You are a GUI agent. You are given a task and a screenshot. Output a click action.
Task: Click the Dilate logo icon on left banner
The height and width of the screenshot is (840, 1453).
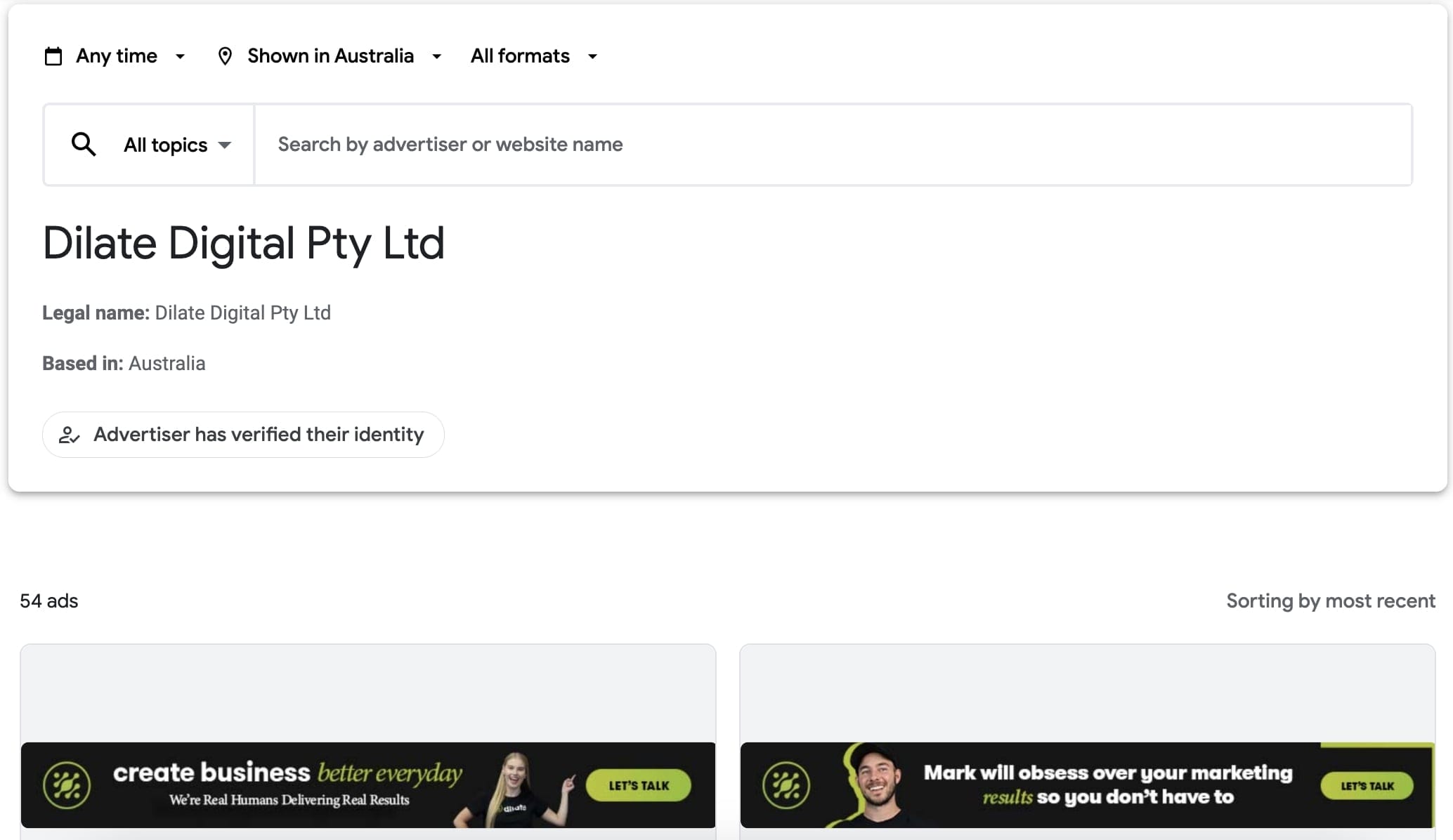coord(64,784)
